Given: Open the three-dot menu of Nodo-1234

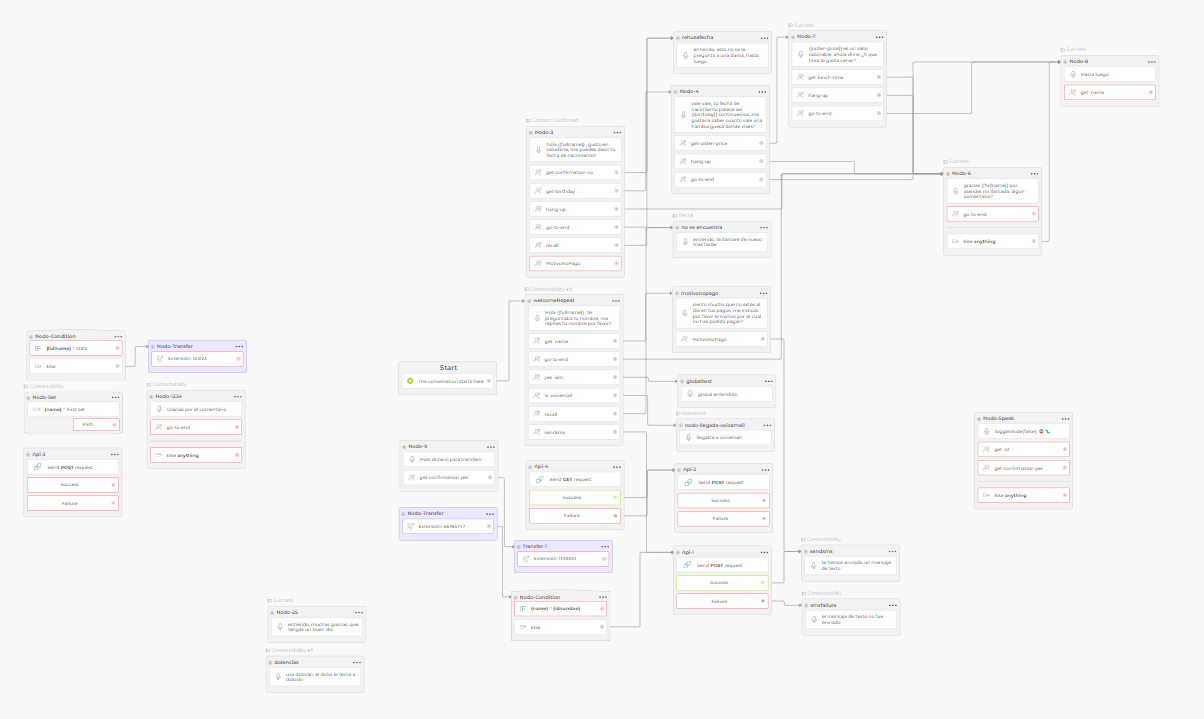Looking at the screenshot, I should [237, 396].
